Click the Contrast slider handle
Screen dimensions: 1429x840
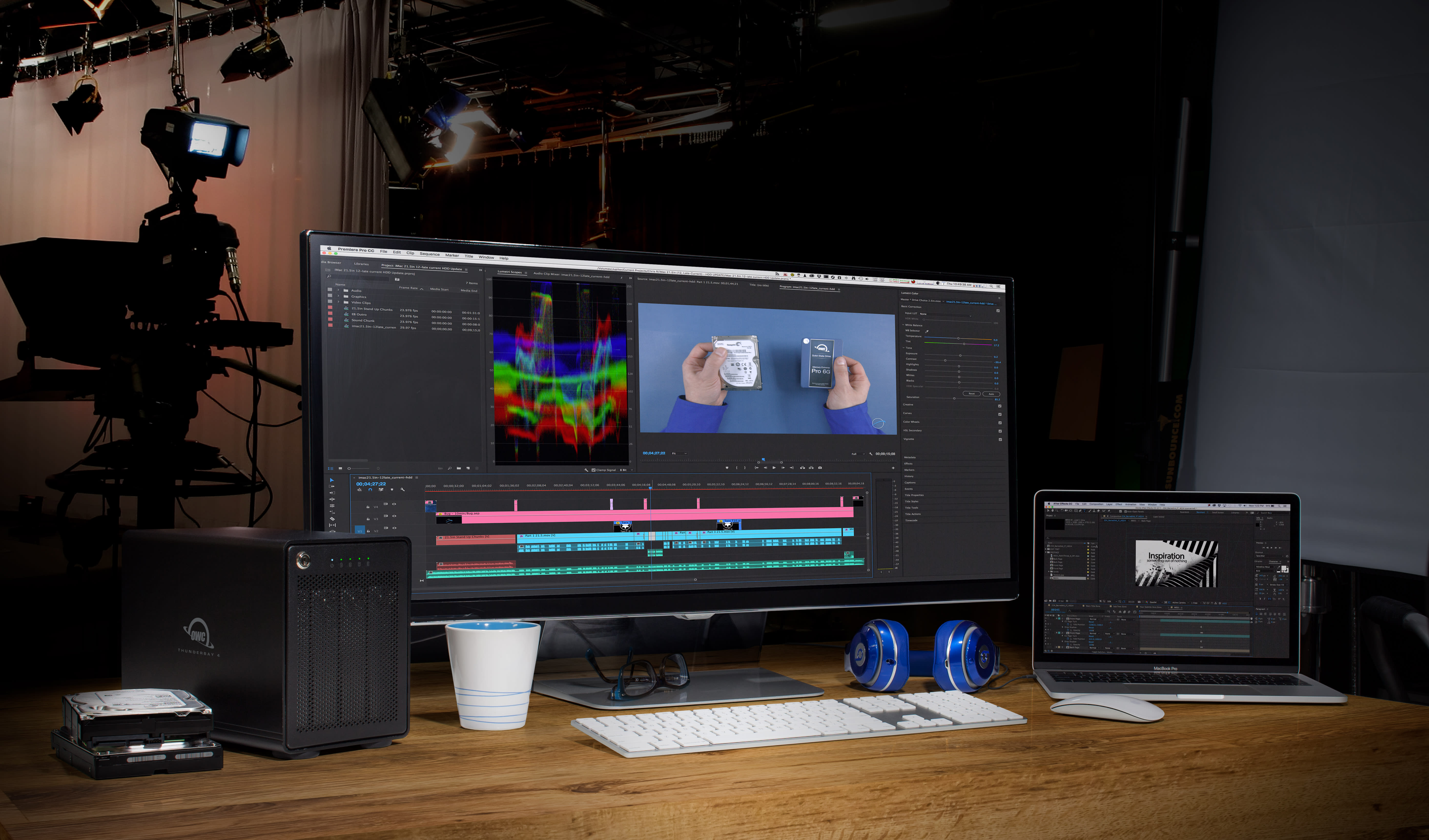945,360
